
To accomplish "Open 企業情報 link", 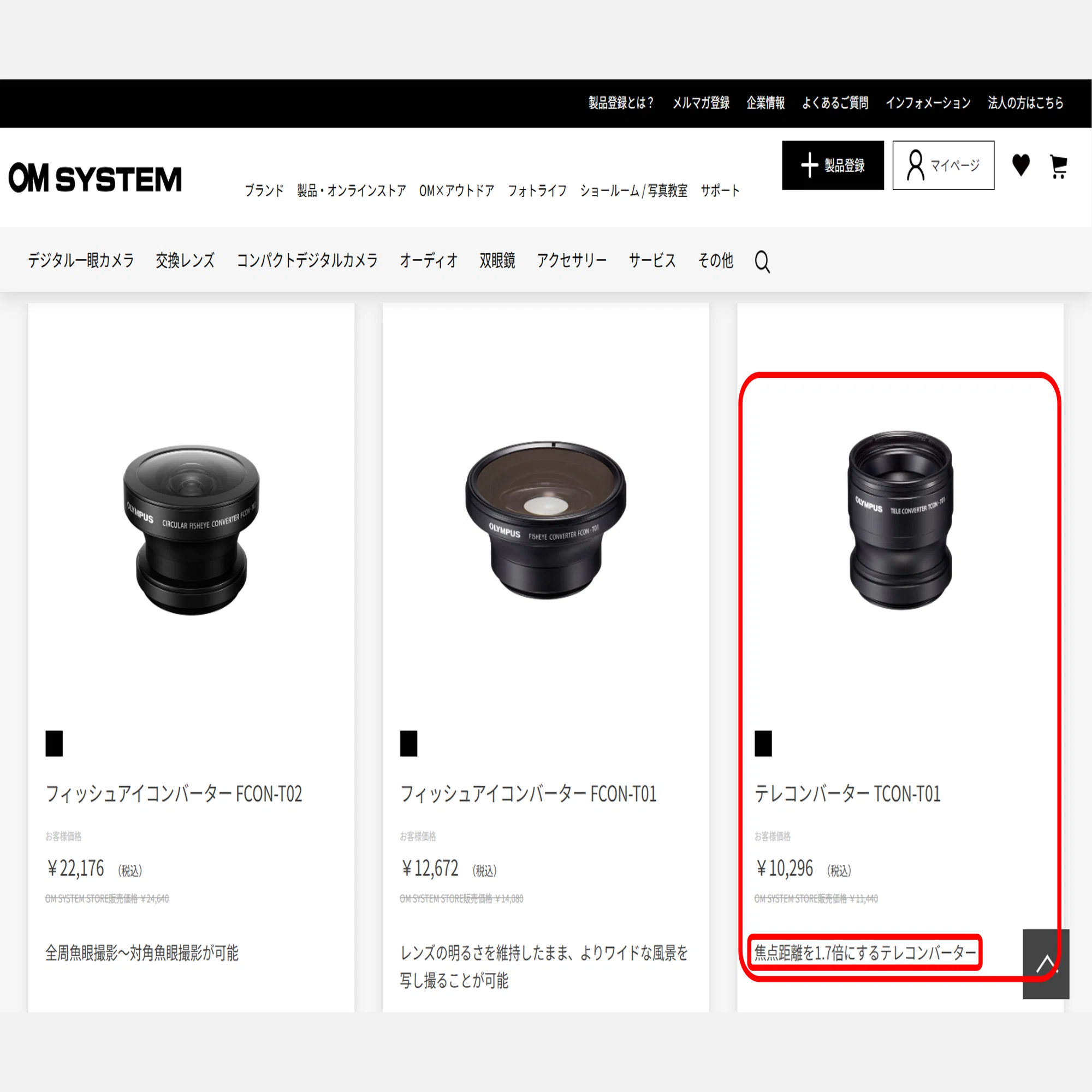I will point(765,103).
